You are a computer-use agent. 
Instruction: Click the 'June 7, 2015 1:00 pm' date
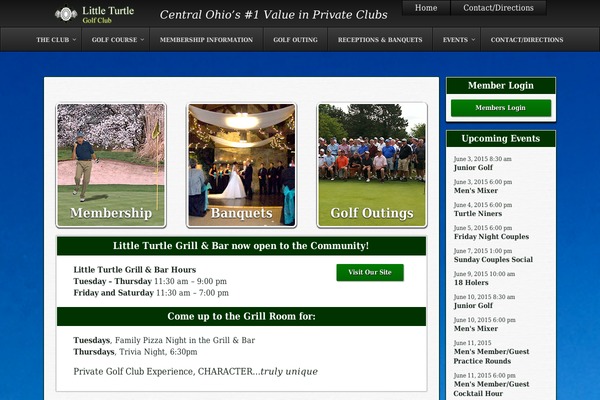483,251
